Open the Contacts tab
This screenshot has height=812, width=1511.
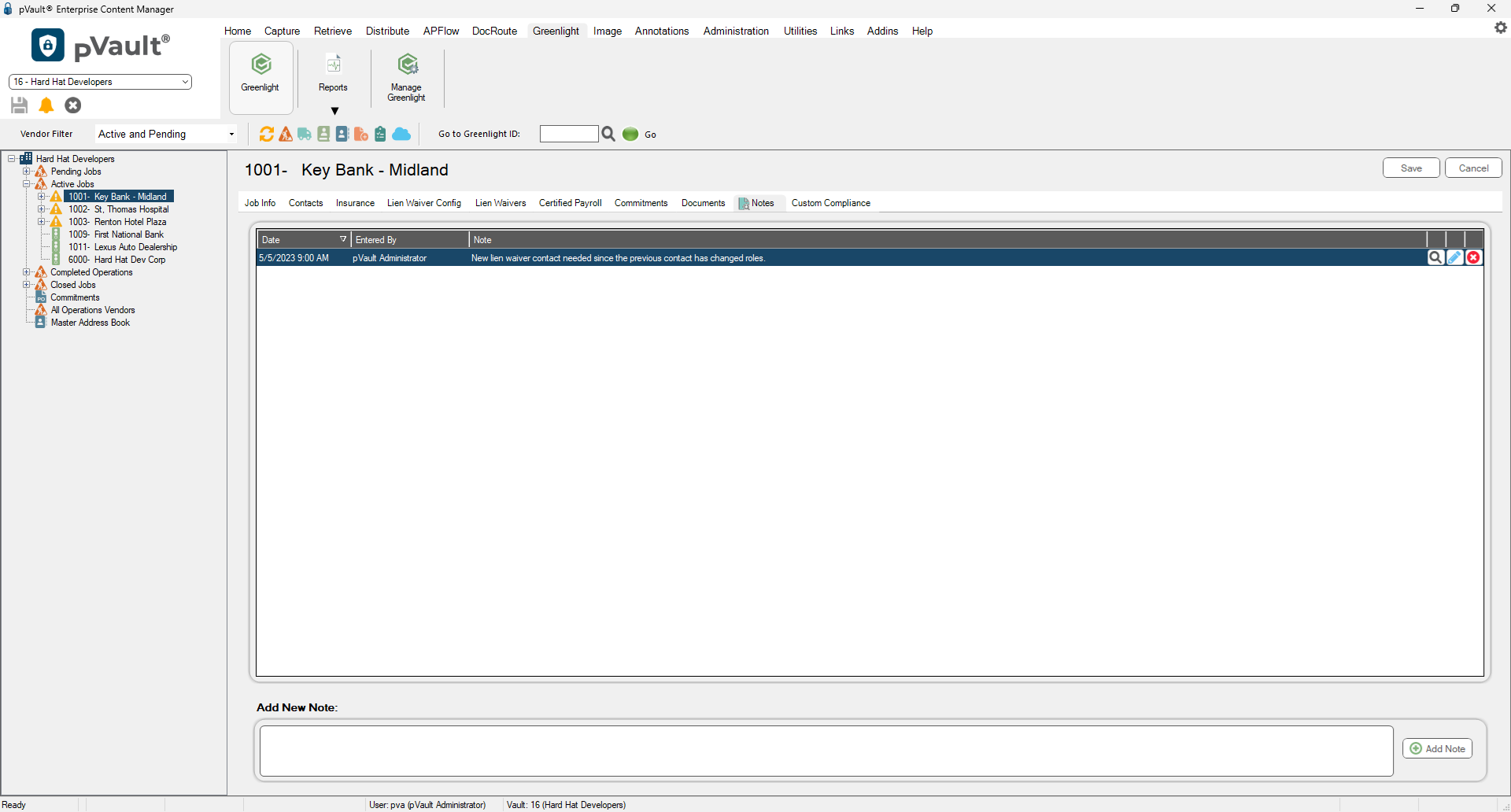(305, 203)
